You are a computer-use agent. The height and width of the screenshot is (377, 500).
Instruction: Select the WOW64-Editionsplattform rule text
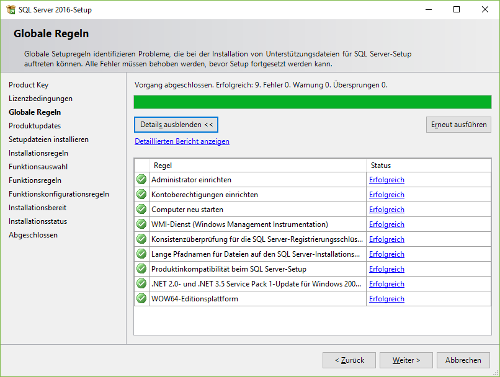point(195,299)
